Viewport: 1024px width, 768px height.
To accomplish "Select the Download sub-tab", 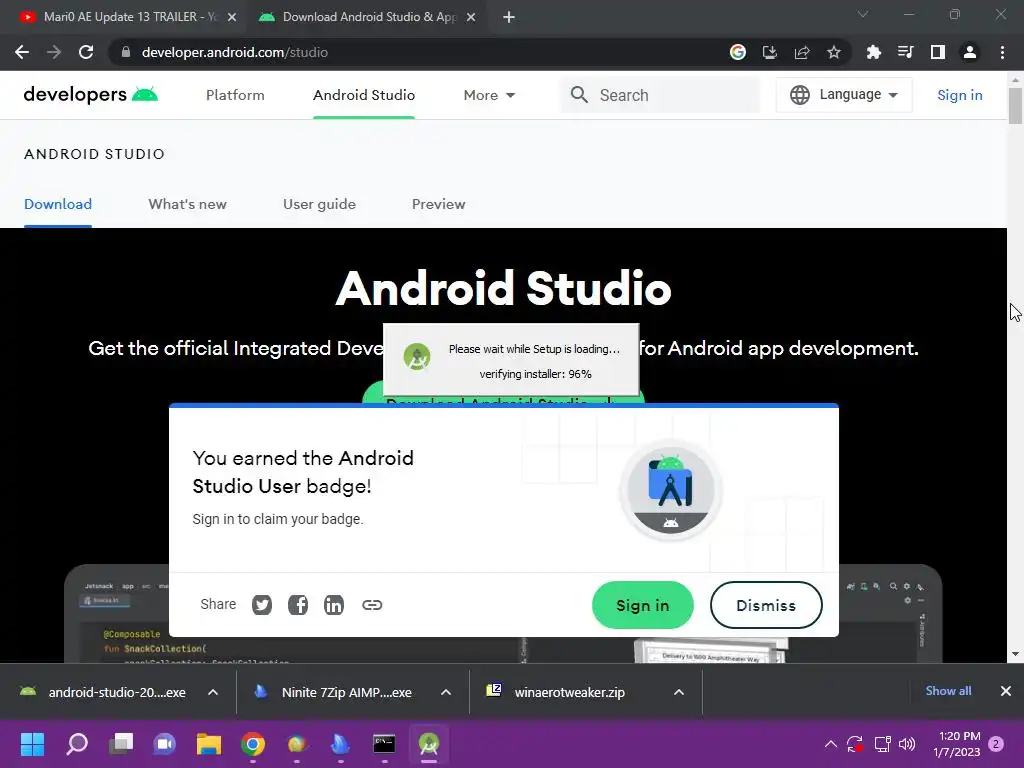I will 58,204.
